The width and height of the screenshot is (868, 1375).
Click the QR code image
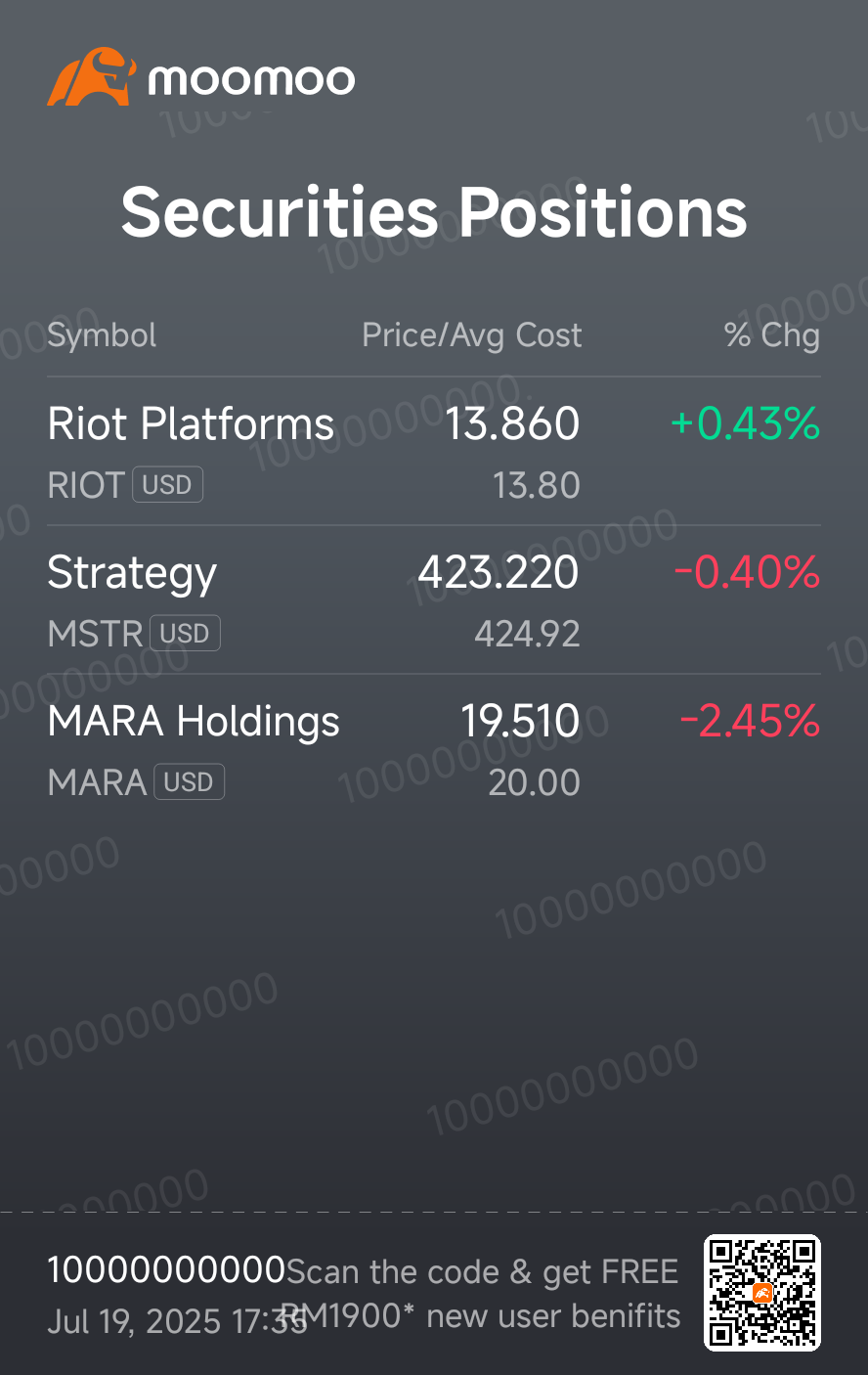point(762,1293)
